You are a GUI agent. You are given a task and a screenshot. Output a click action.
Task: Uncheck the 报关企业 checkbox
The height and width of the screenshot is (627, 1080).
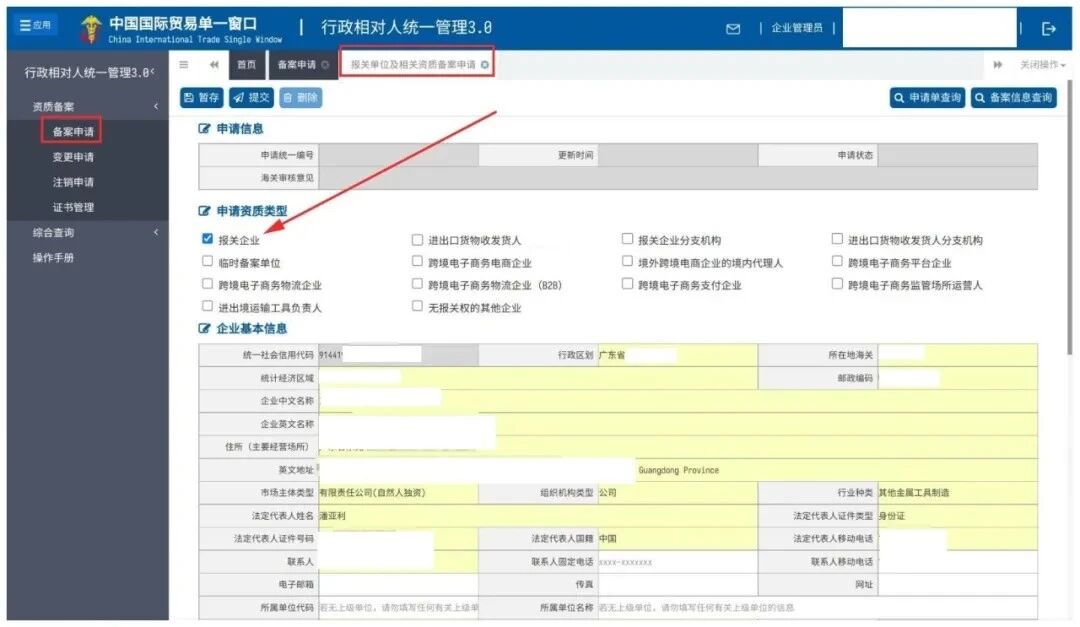point(208,240)
